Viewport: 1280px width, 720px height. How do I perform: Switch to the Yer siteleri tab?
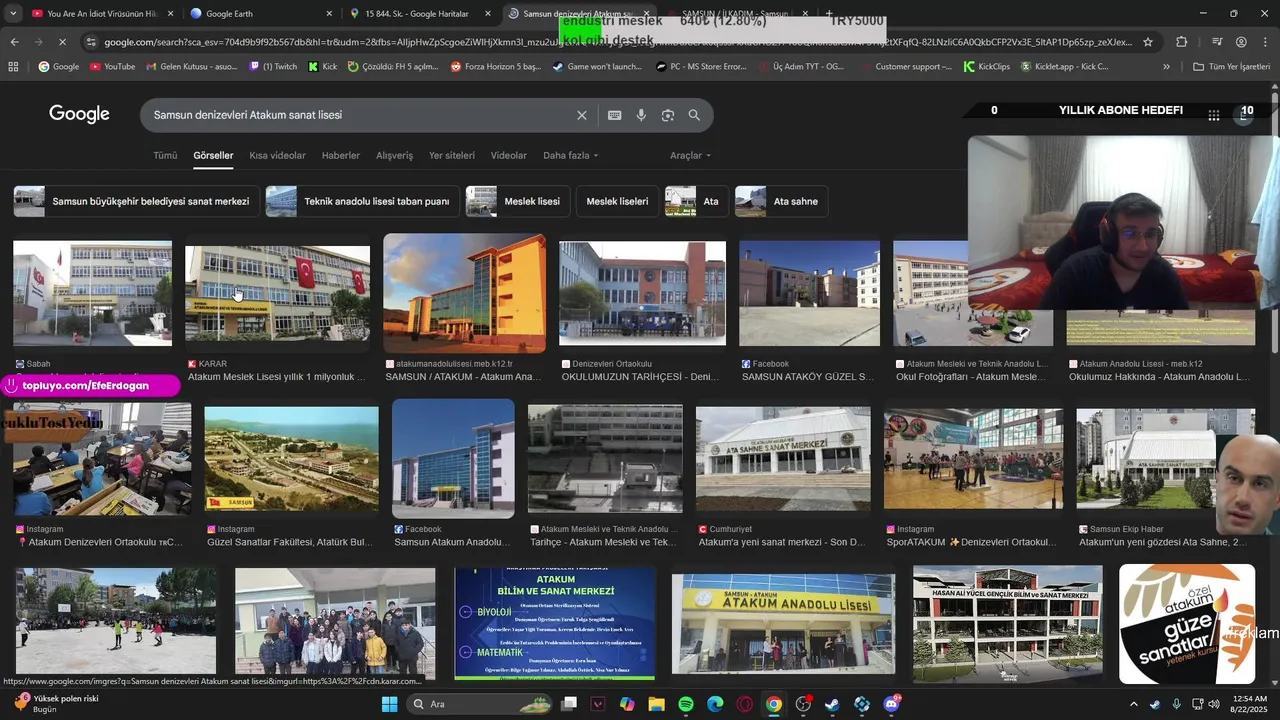452,156
